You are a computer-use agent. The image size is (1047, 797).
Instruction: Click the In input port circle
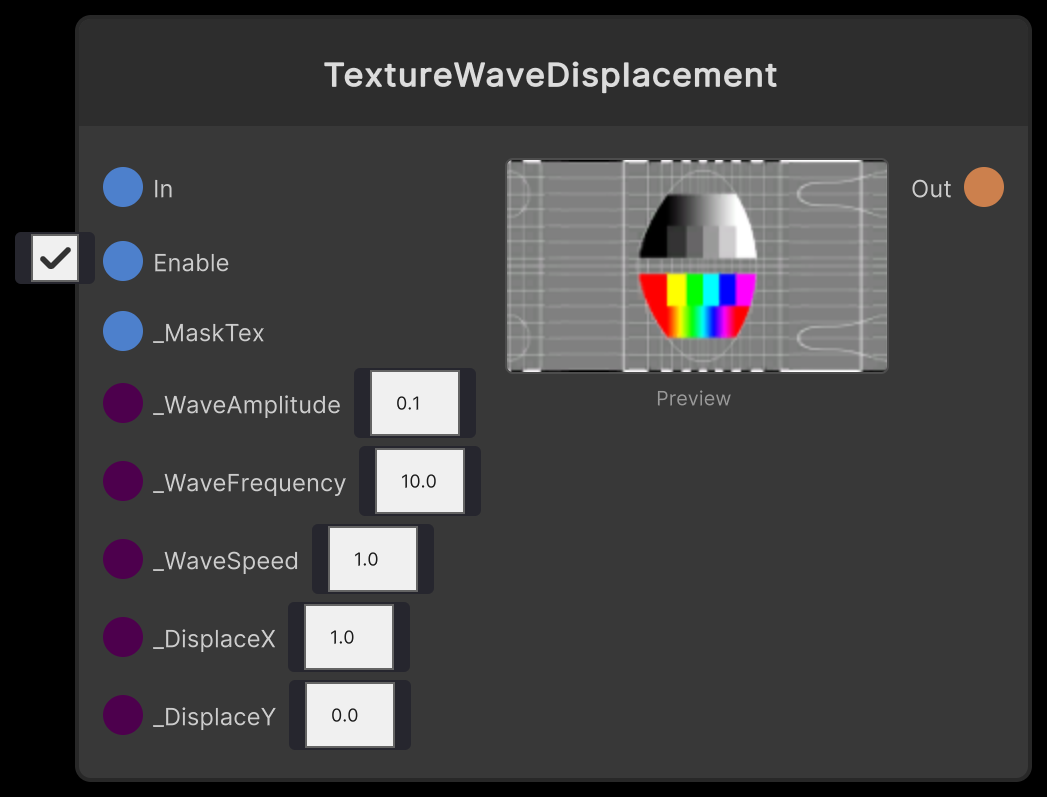pyautogui.click(x=122, y=187)
